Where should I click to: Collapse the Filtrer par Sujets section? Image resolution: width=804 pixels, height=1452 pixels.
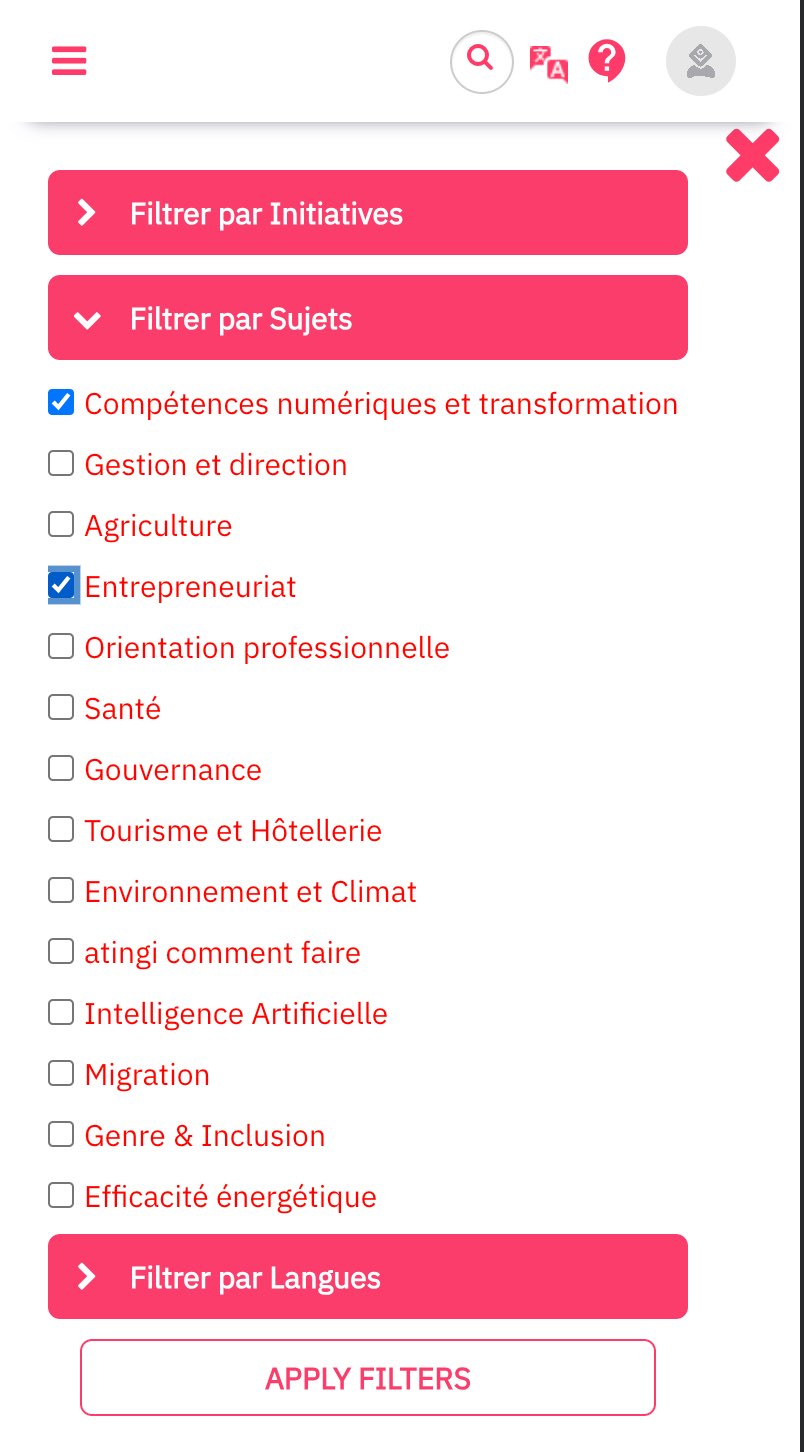pyautogui.click(x=368, y=318)
